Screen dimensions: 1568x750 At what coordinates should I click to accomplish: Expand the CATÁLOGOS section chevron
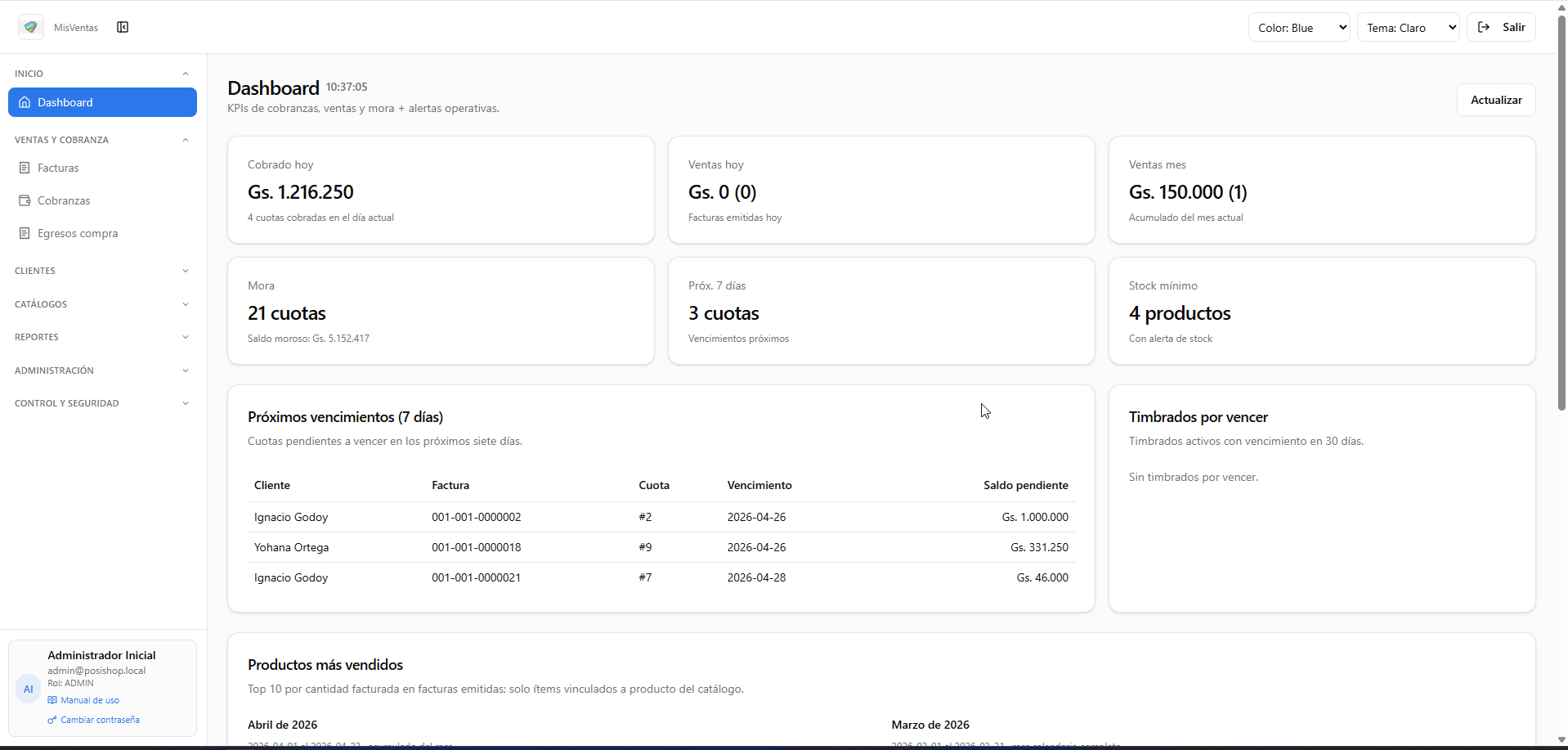coord(186,304)
